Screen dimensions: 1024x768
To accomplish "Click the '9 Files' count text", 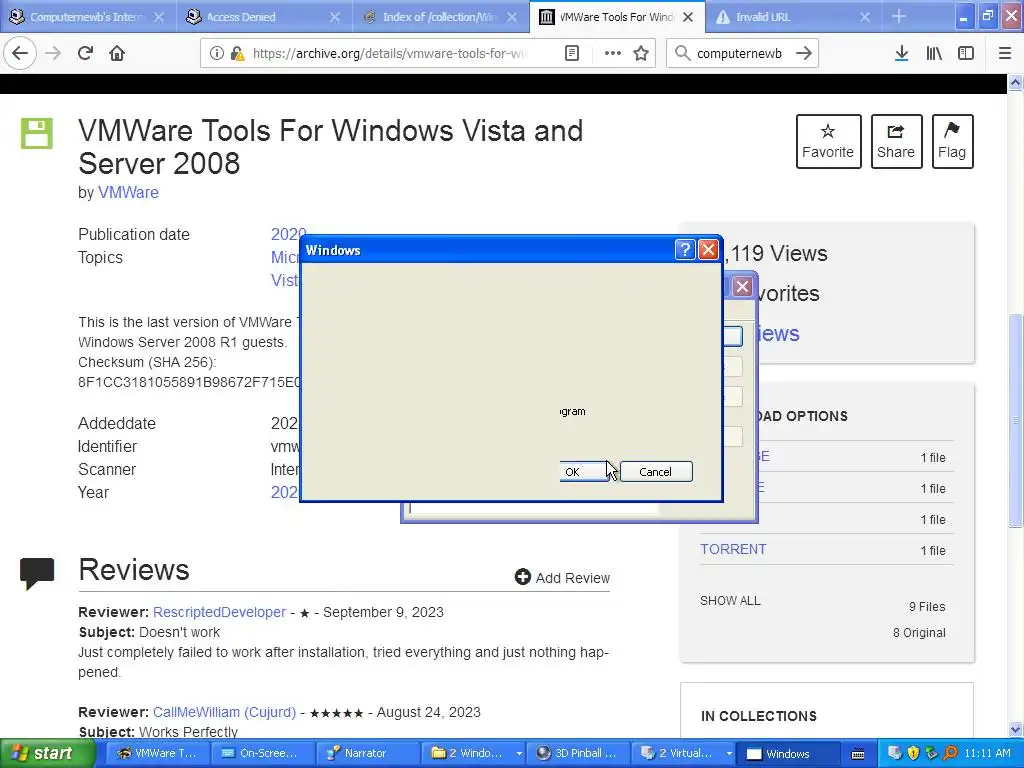I will click(927, 606).
